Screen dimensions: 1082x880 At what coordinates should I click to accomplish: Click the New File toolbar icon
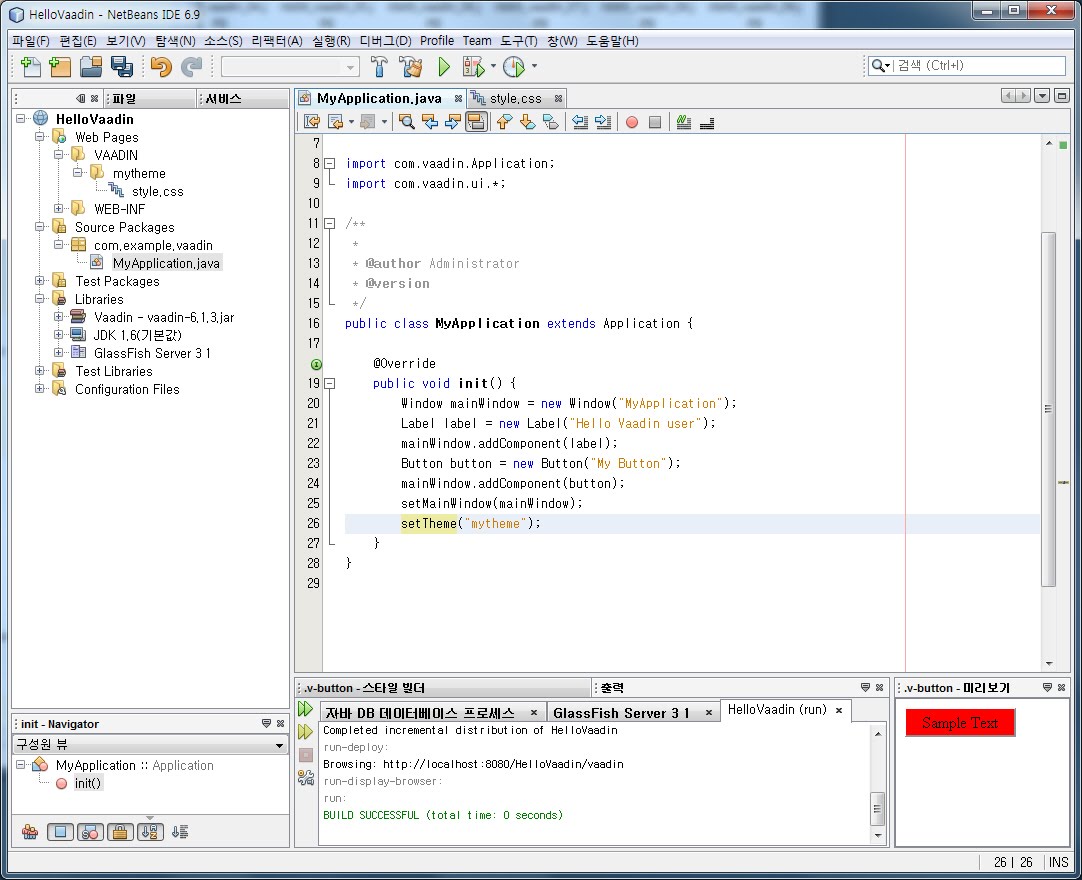tap(30, 66)
